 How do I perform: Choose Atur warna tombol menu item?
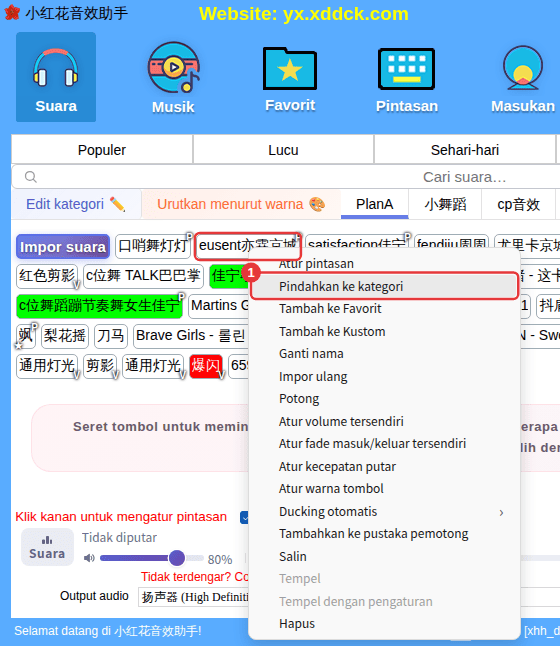click(x=384, y=489)
